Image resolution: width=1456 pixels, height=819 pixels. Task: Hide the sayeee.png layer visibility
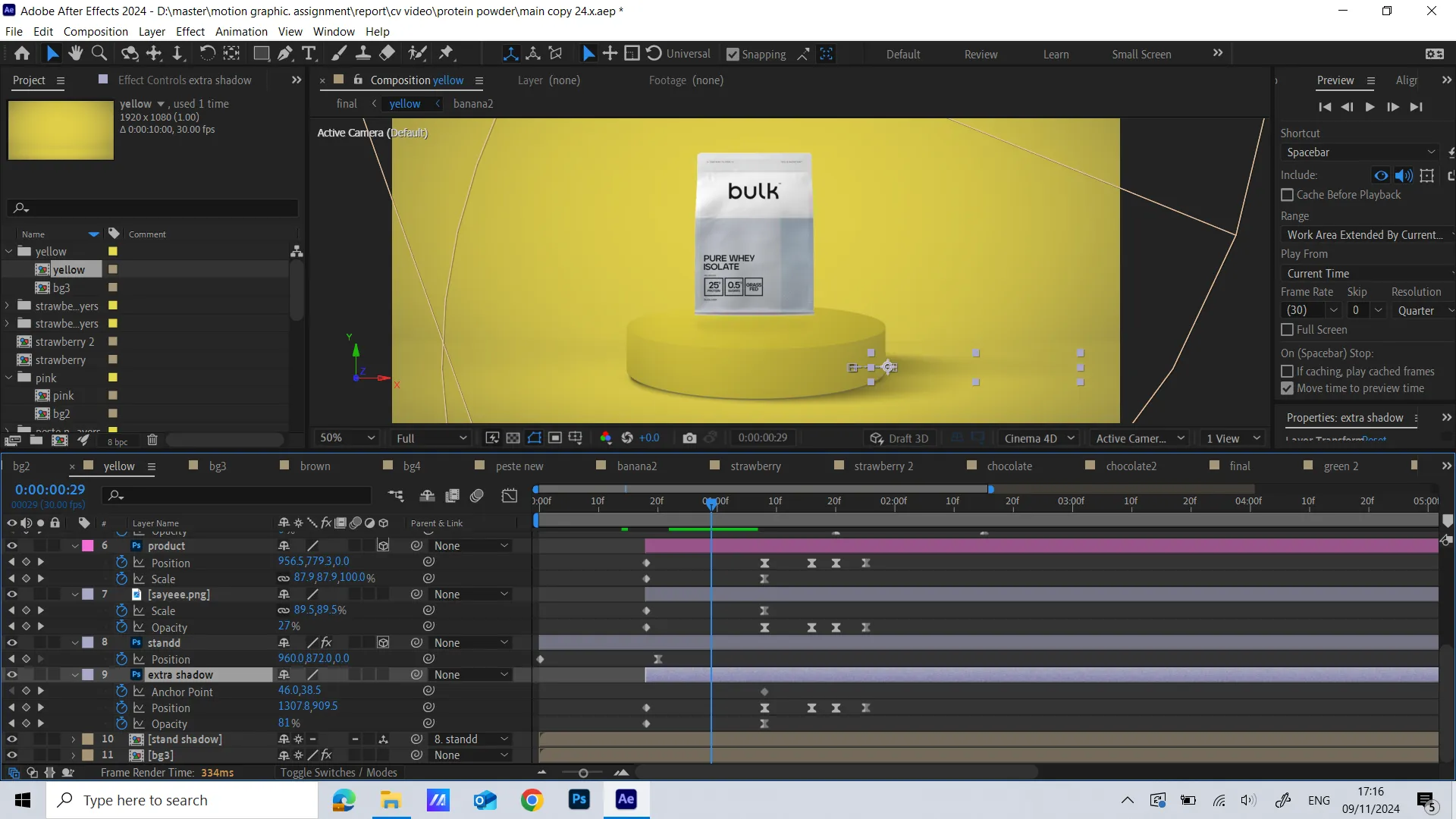[x=12, y=595]
